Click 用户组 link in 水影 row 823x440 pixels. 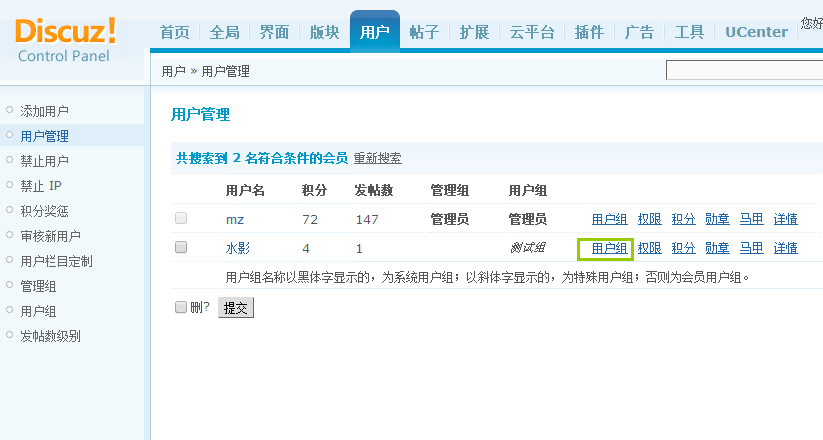coord(609,248)
